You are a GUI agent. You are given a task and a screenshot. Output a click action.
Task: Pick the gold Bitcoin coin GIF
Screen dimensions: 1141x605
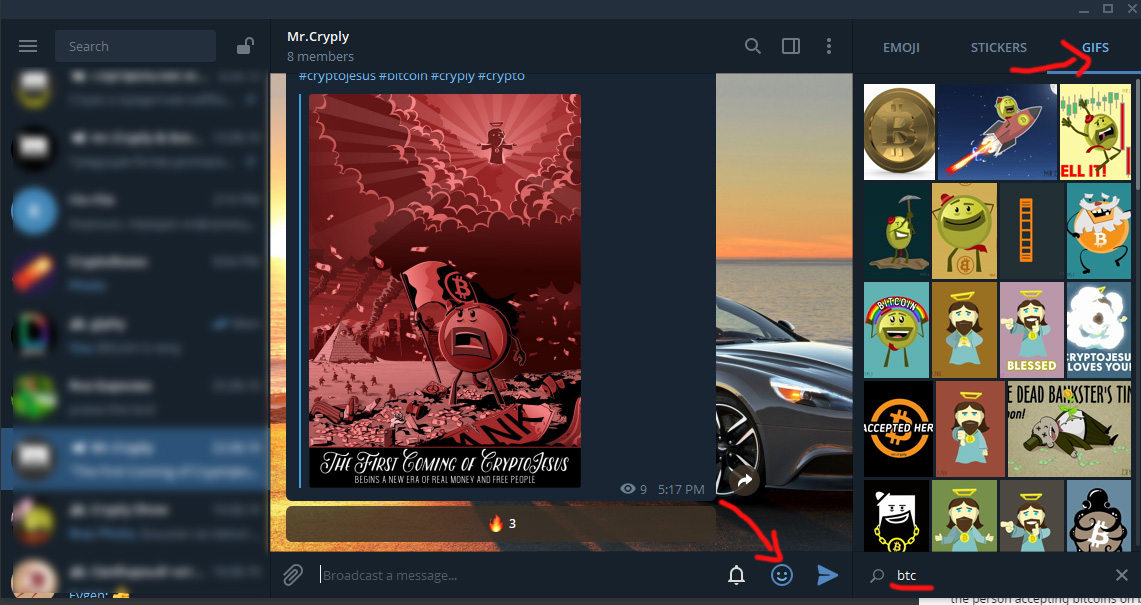(899, 132)
